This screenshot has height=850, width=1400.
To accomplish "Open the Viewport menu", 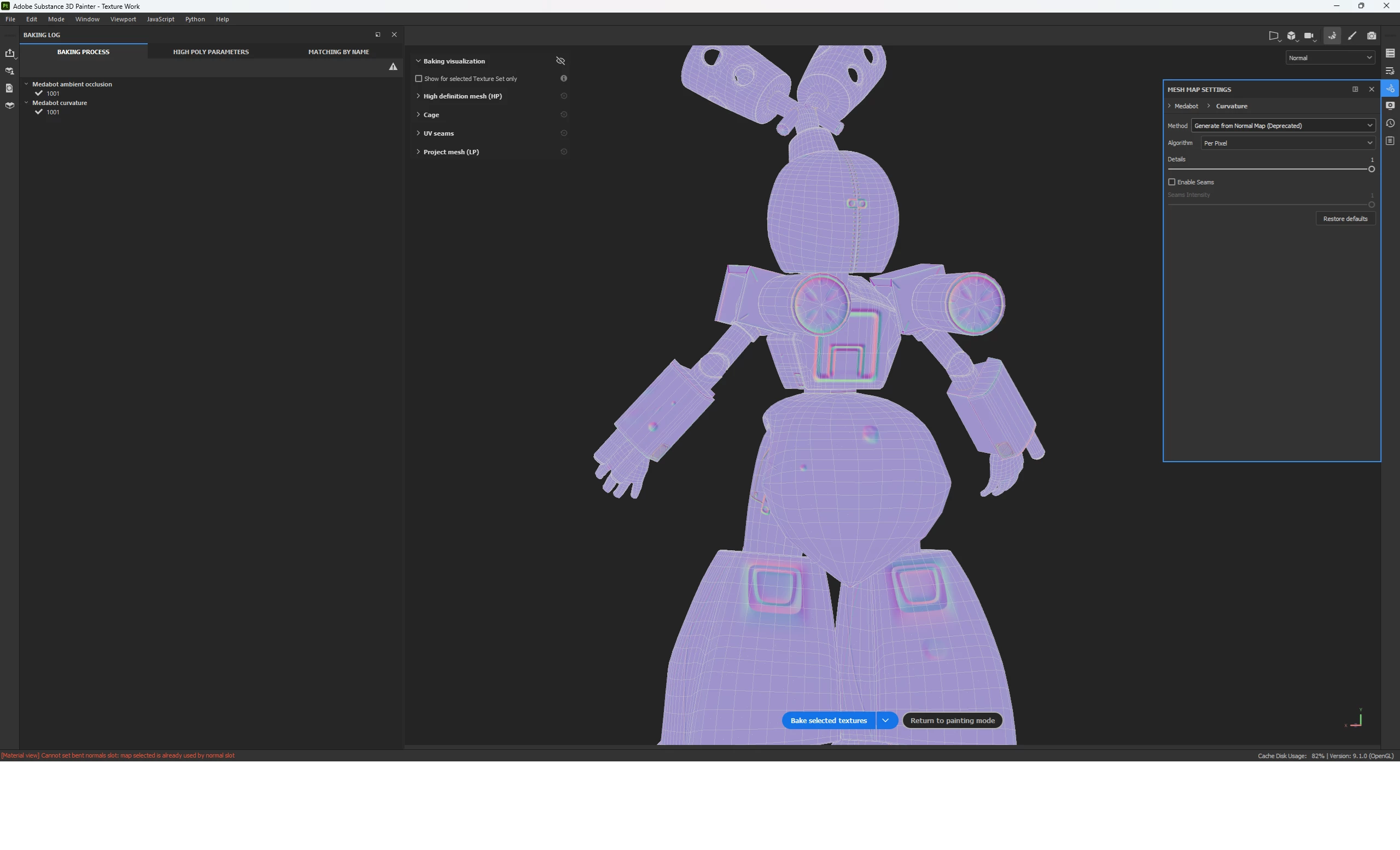I will coord(122,19).
